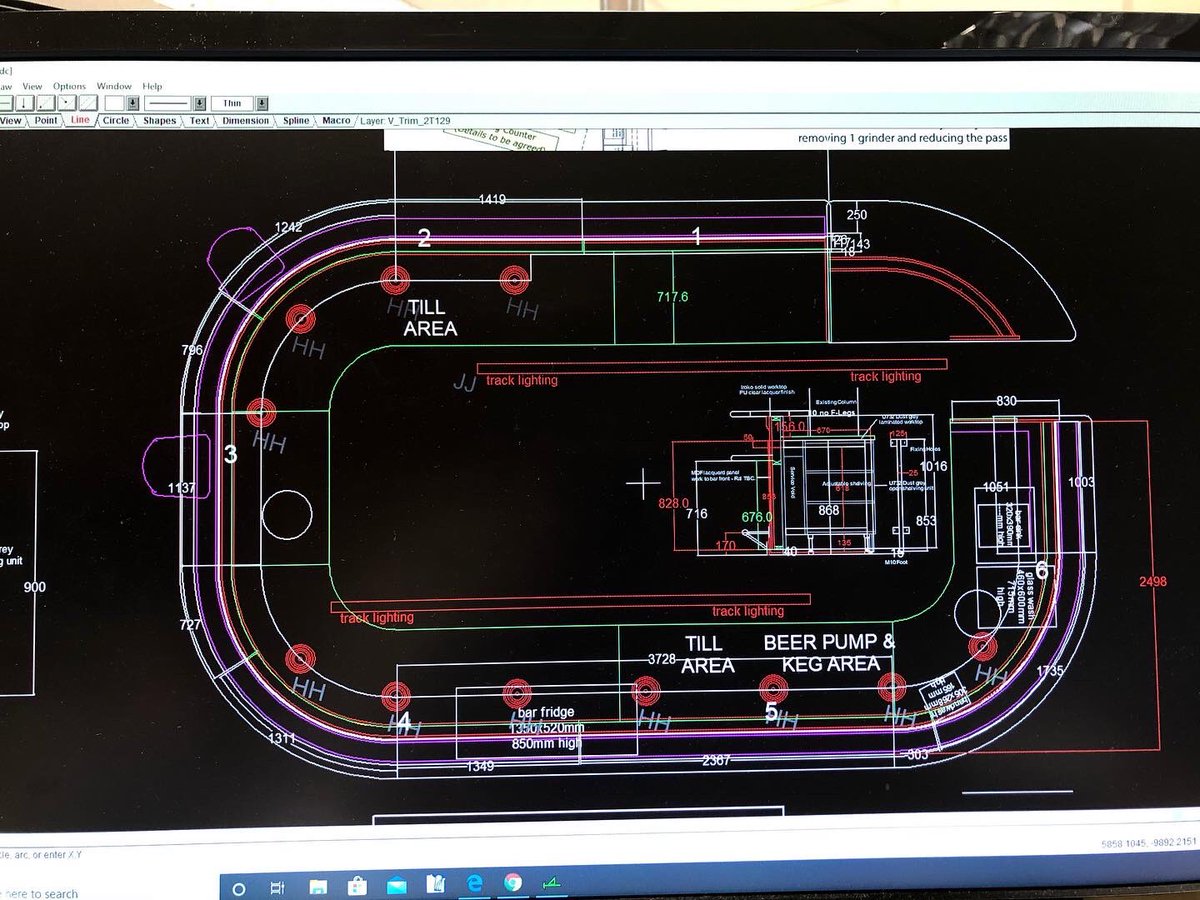
Task: Open the Thin line-width dropdown
Action: (262, 102)
